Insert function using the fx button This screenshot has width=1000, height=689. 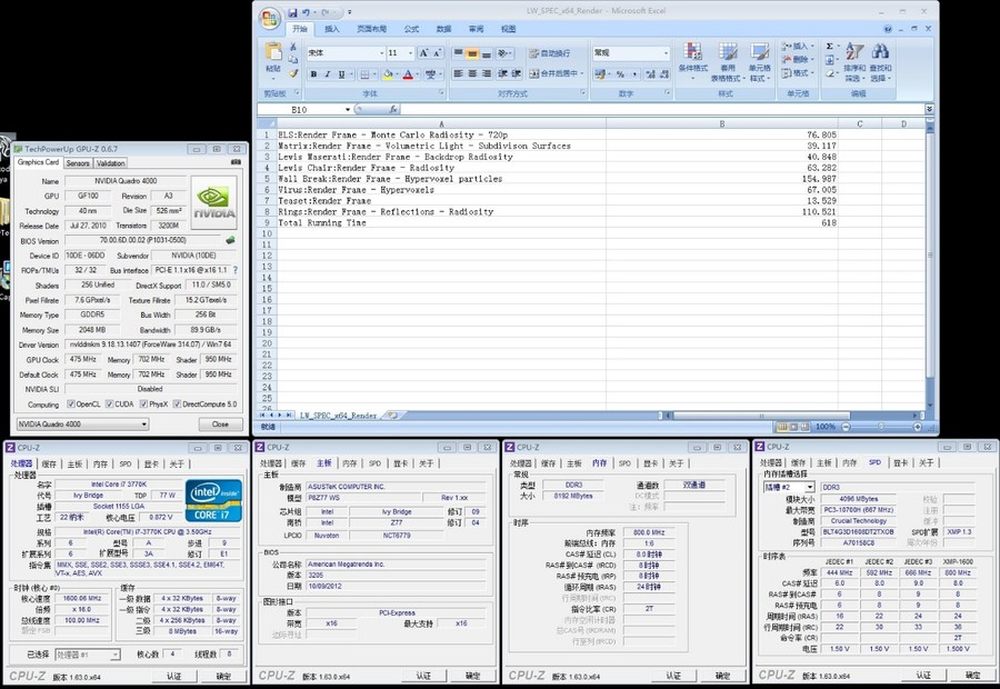click(x=393, y=109)
